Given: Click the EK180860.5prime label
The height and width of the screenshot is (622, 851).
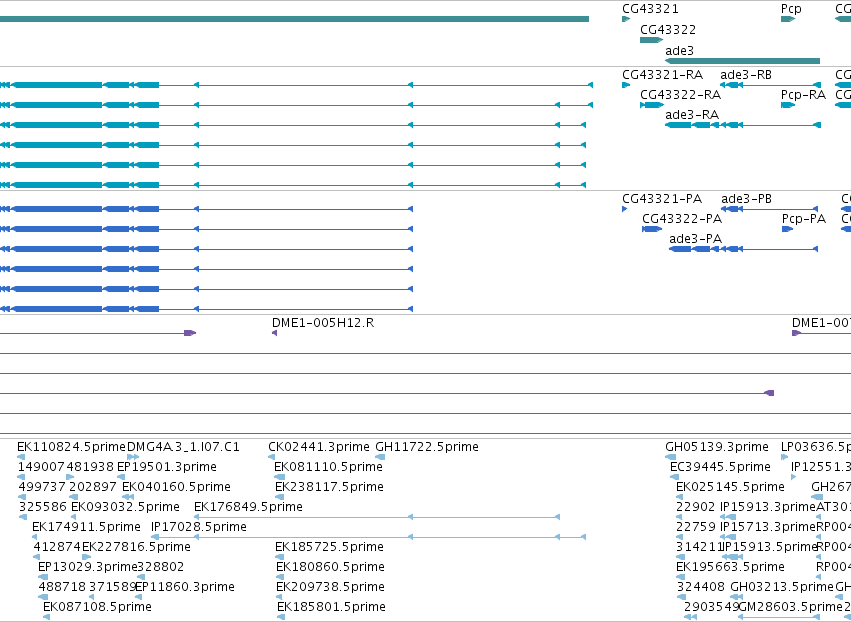Looking at the screenshot, I should click(x=331, y=567).
